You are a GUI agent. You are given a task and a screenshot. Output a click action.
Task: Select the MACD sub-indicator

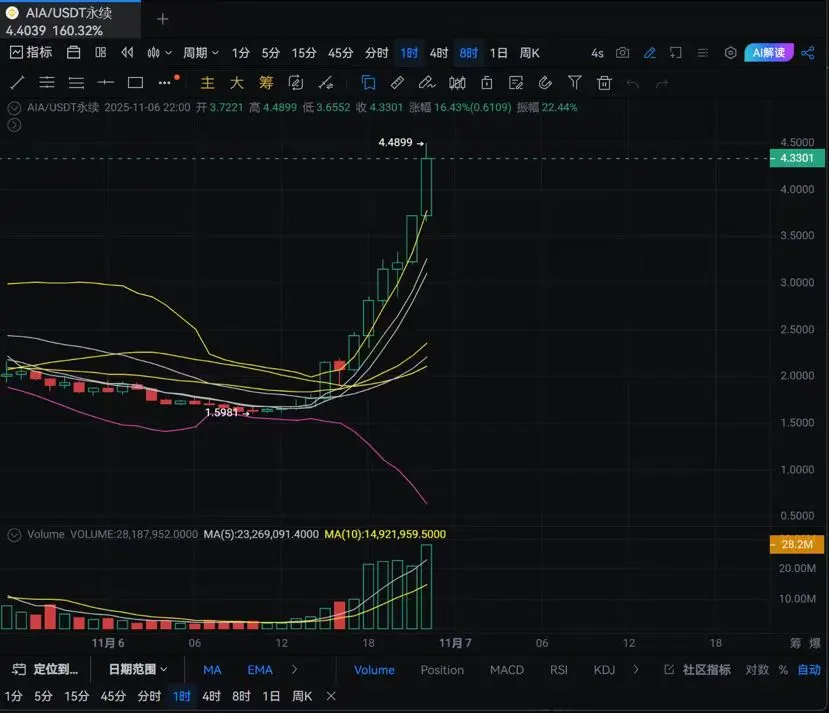(506, 670)
